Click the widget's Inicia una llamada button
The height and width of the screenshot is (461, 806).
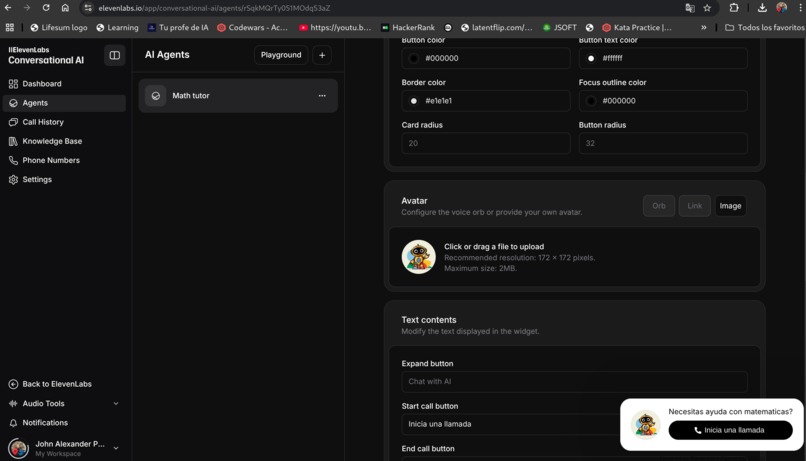coord(730,430)
